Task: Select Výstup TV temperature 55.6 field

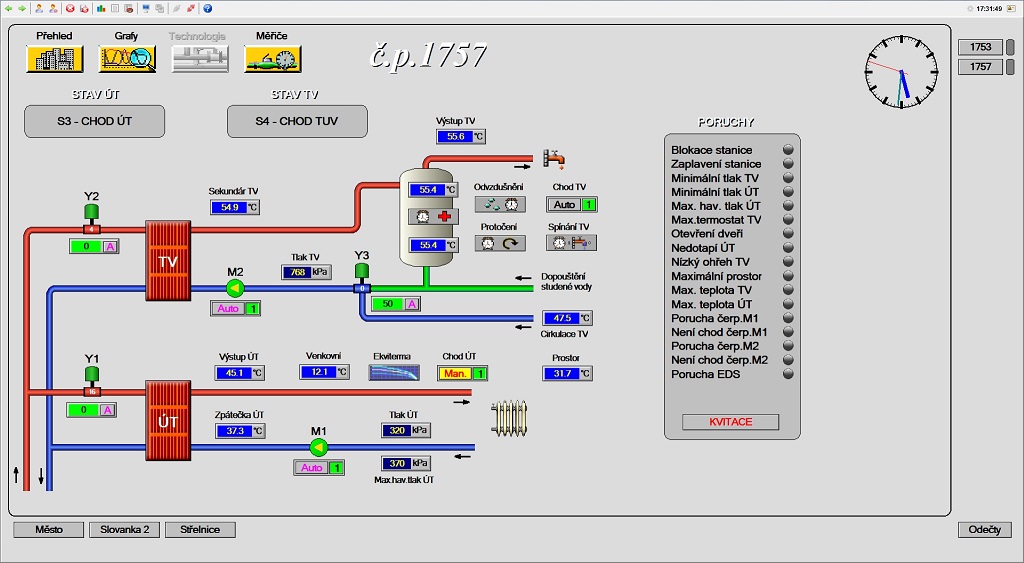Action: coord(461,137)
